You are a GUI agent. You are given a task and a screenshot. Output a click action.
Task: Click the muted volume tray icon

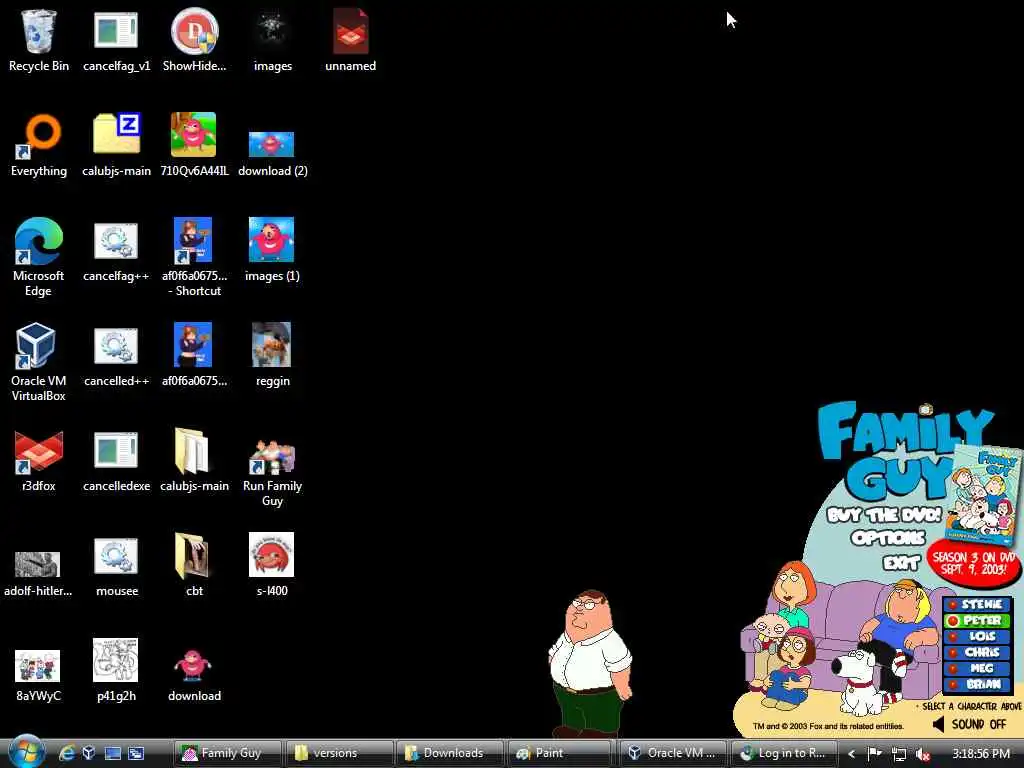(x=923, y=754)
